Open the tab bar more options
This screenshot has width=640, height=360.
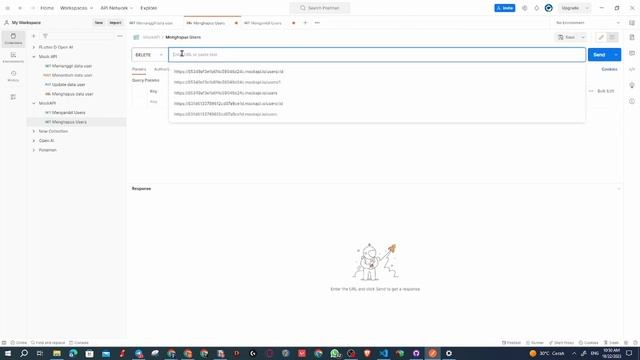317,23
